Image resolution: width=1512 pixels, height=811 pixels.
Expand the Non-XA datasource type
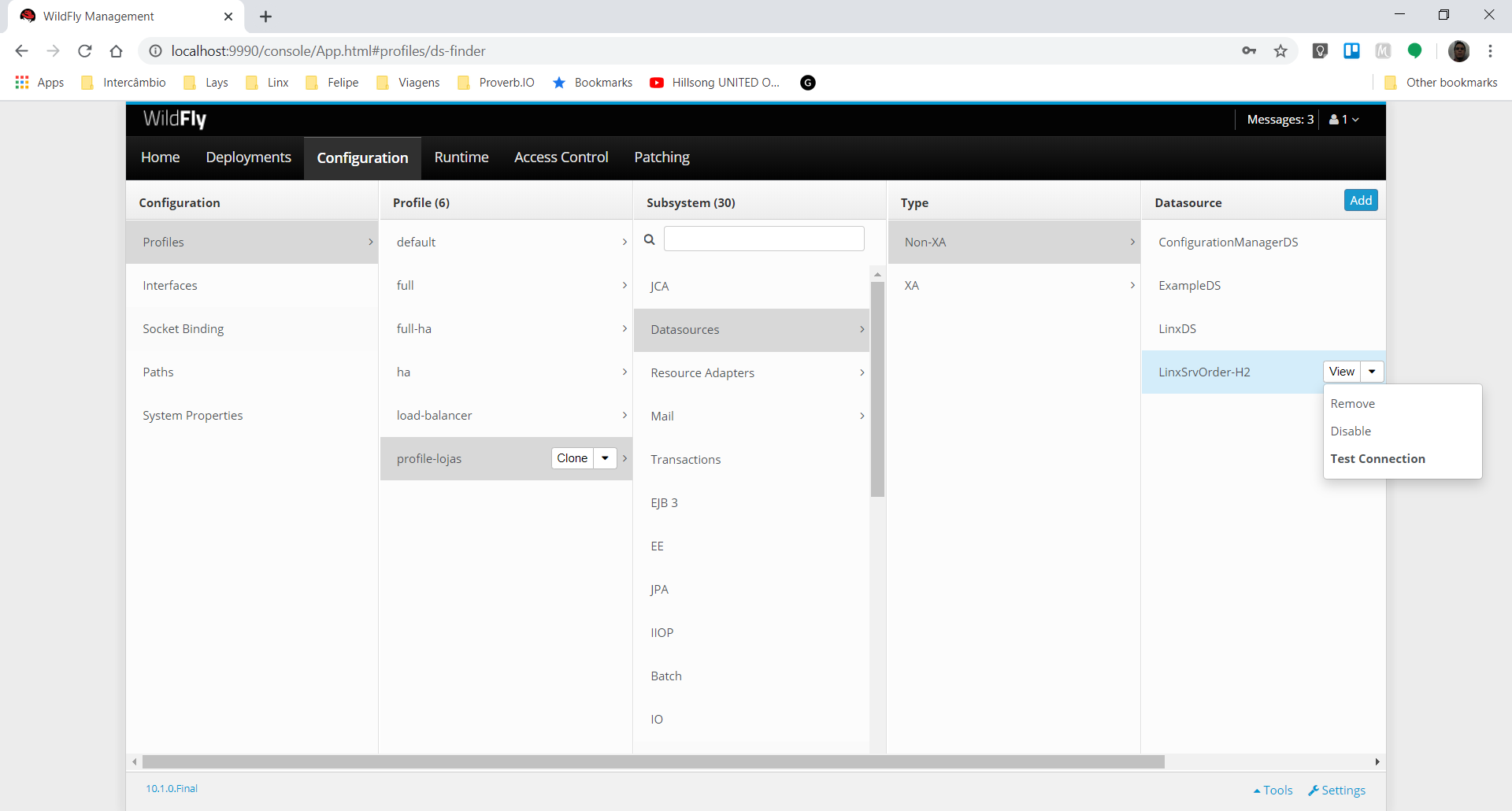click(1132, 243)
